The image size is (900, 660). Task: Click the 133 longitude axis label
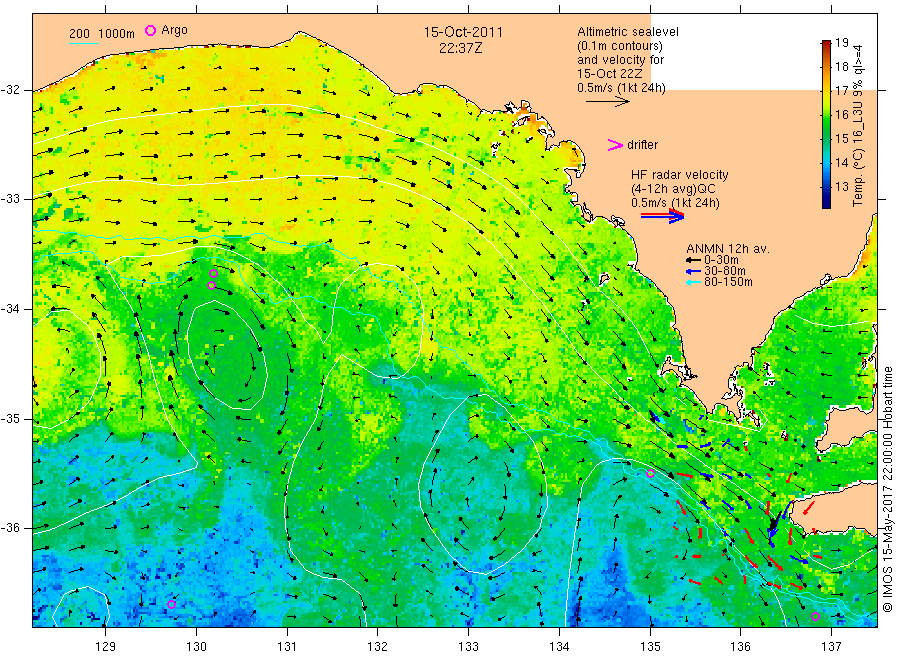[x=468, y=647]
